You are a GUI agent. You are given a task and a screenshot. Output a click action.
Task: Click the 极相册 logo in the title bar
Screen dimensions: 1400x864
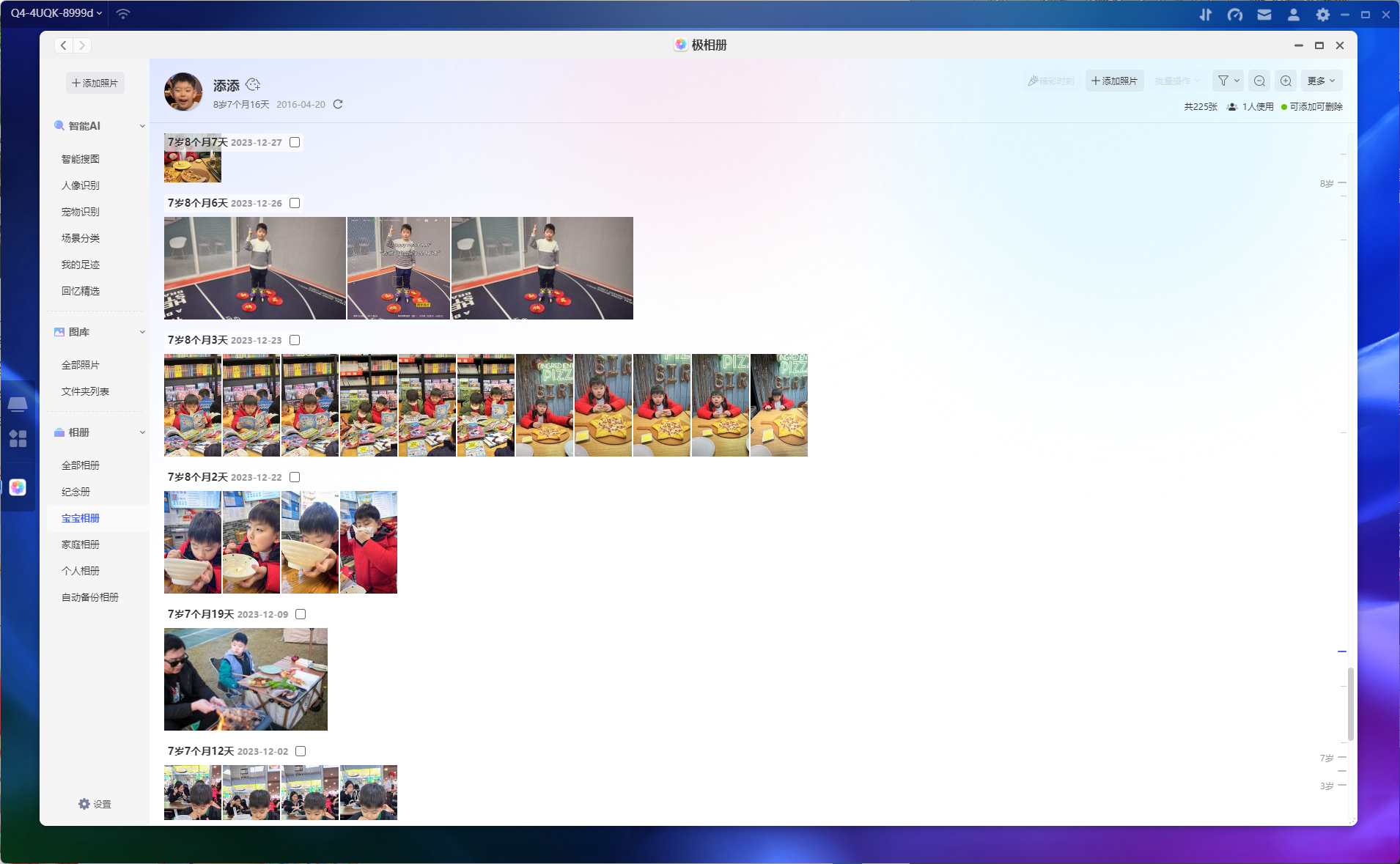point(681,45)
